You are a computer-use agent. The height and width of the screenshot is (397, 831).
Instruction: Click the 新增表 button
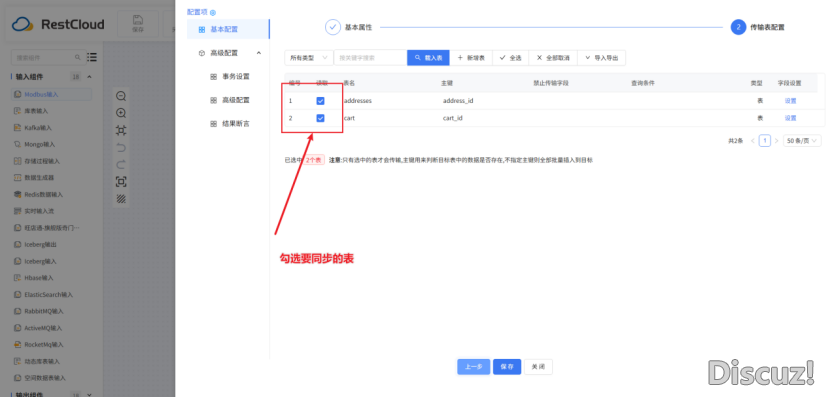click(x=471, y=58)
